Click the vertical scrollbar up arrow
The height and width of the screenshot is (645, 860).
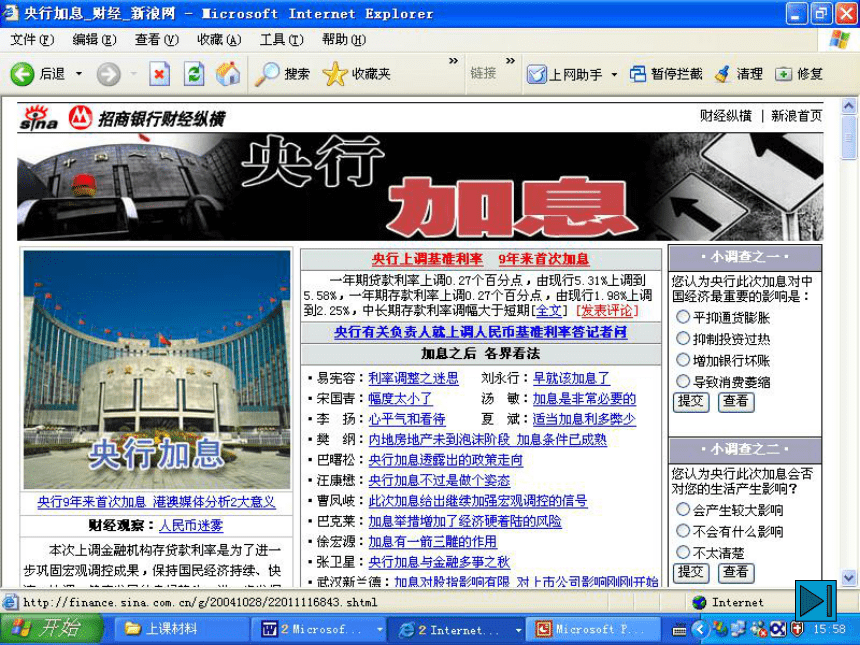[848, 105]
